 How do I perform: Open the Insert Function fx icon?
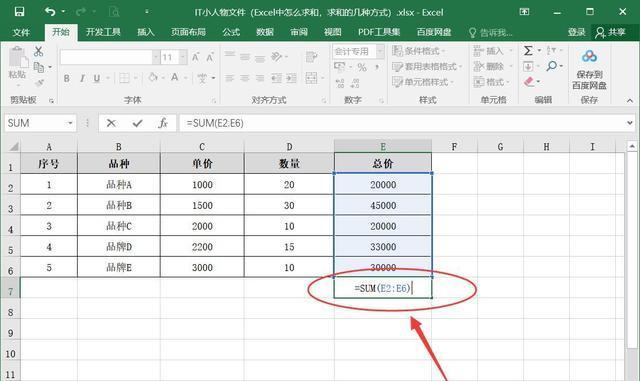[x=163, y=123]
